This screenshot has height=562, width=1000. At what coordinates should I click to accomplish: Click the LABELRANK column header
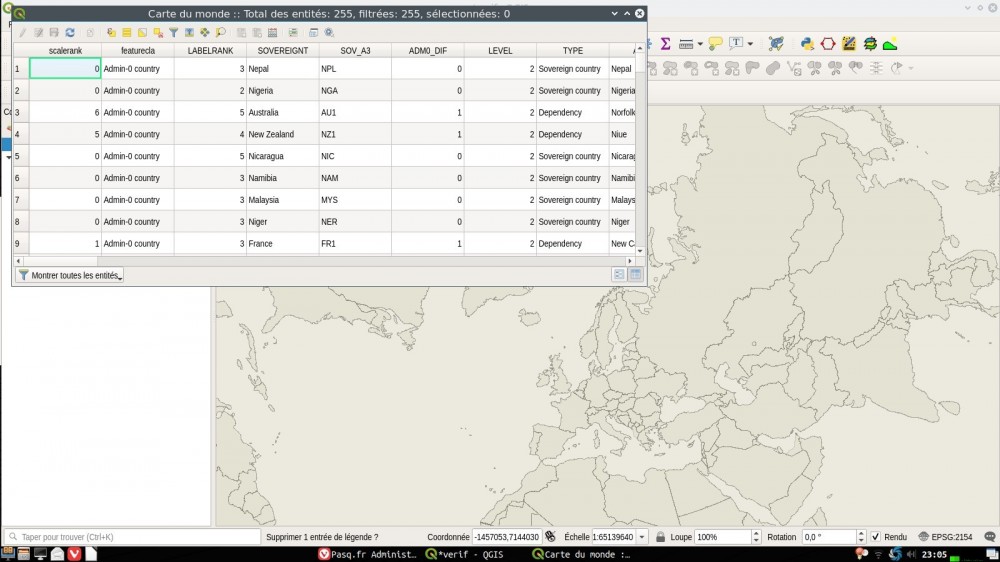click(209, 50)
